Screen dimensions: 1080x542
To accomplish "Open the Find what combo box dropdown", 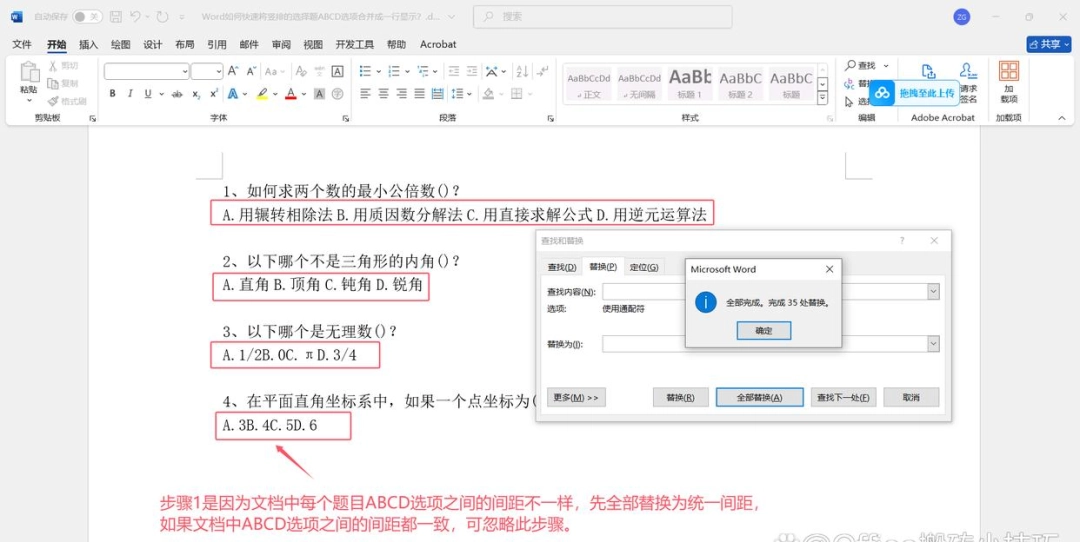I will [933, 292].
